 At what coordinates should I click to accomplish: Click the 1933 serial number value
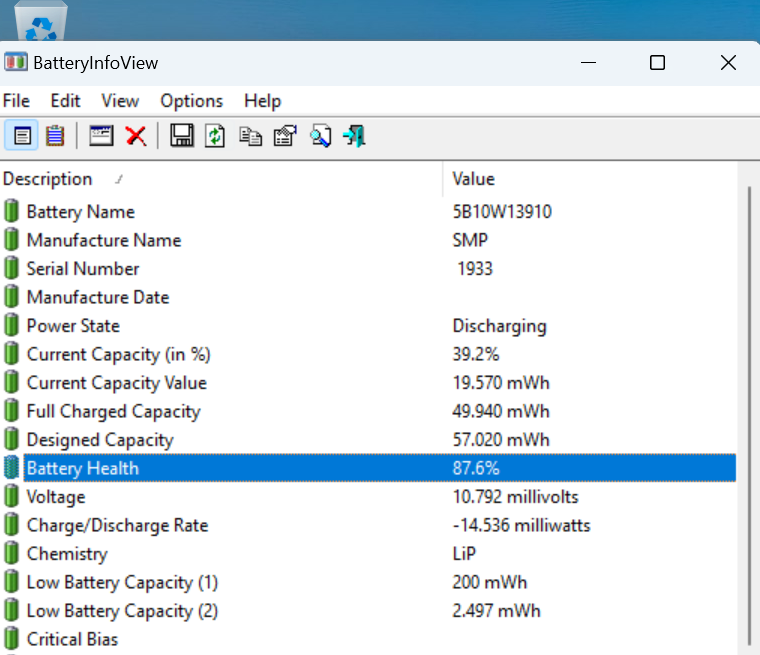coord(475,269)
